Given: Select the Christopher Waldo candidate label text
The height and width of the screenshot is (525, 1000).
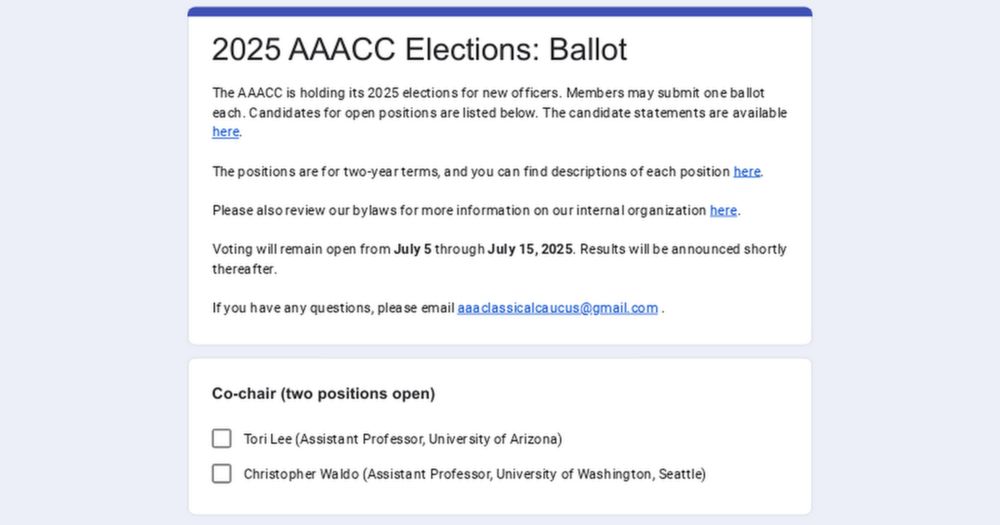Looking at the screenshot, I should (474, 474).
